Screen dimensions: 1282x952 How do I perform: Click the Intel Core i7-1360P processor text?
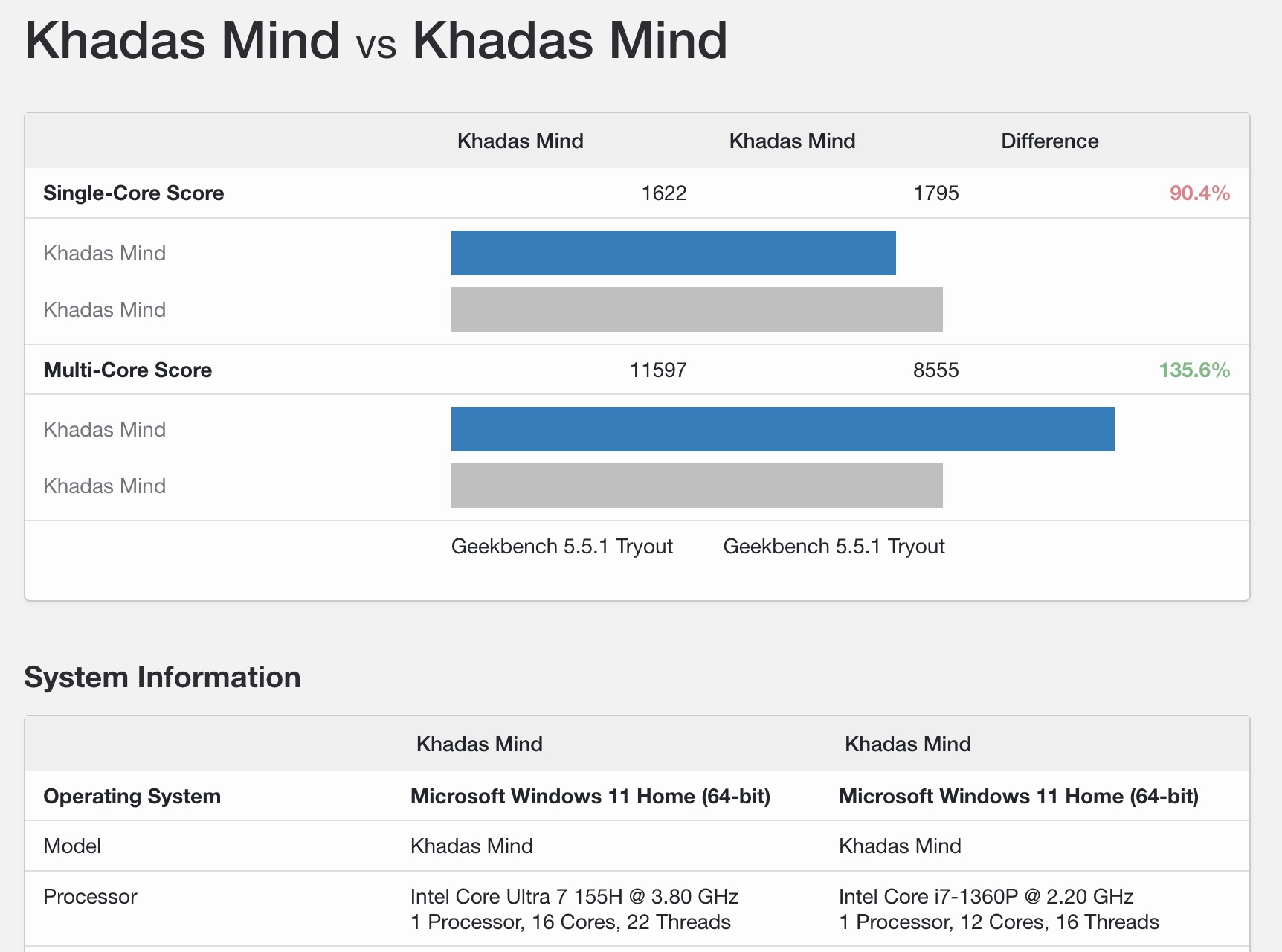(986, 897)
